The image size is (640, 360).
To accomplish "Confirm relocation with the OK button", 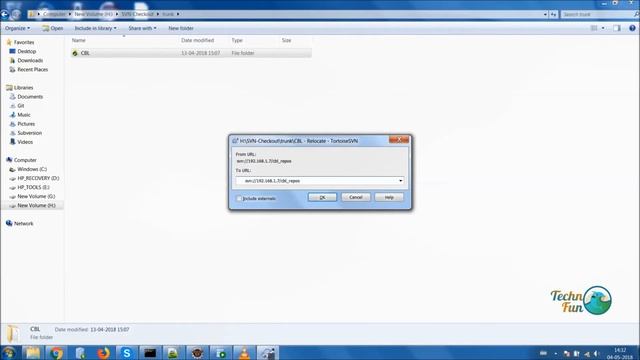I will tap(322, 197).
